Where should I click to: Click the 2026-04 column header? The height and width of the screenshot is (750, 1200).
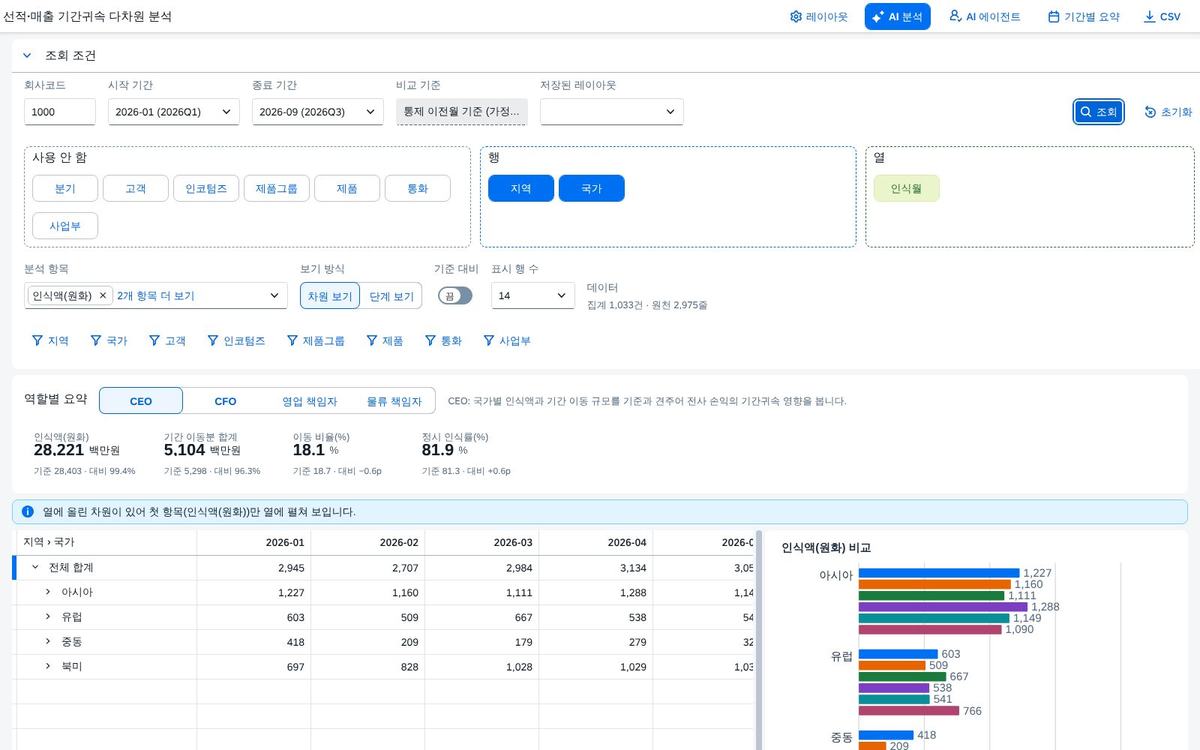(596, 543)
